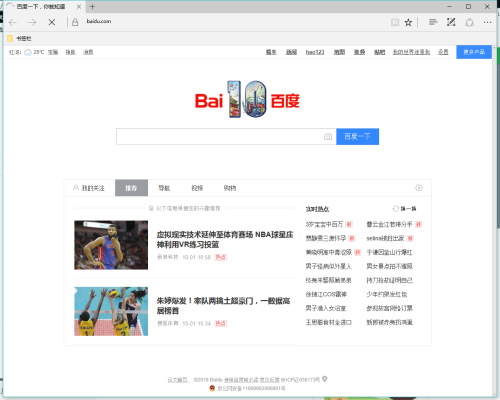The height and width of the screenshot is (400, 500).
Task: Open the Hub three-lines icon
Action: pos(433,22)
